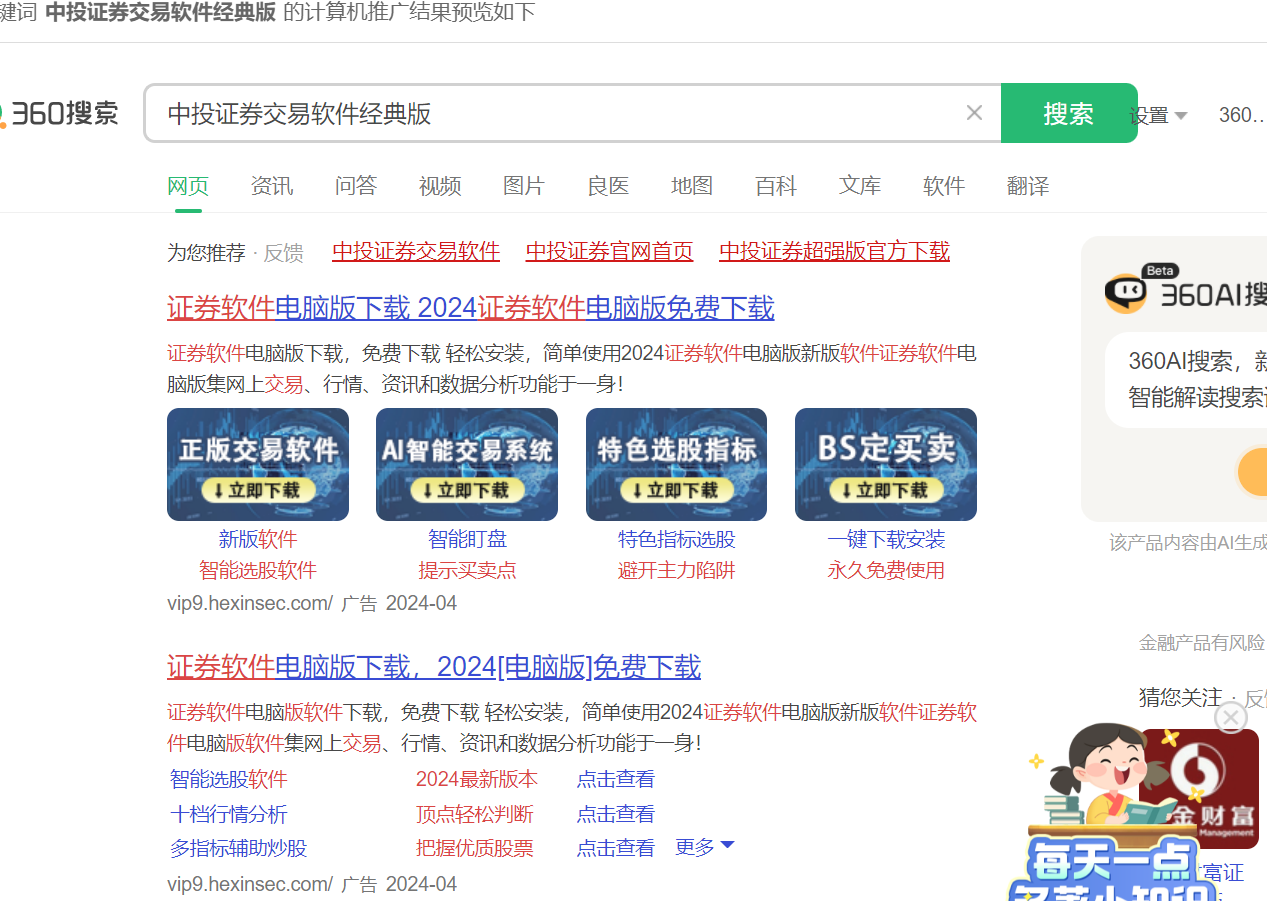
Task: Open the 图片 tab
Action: pos(524,186)
